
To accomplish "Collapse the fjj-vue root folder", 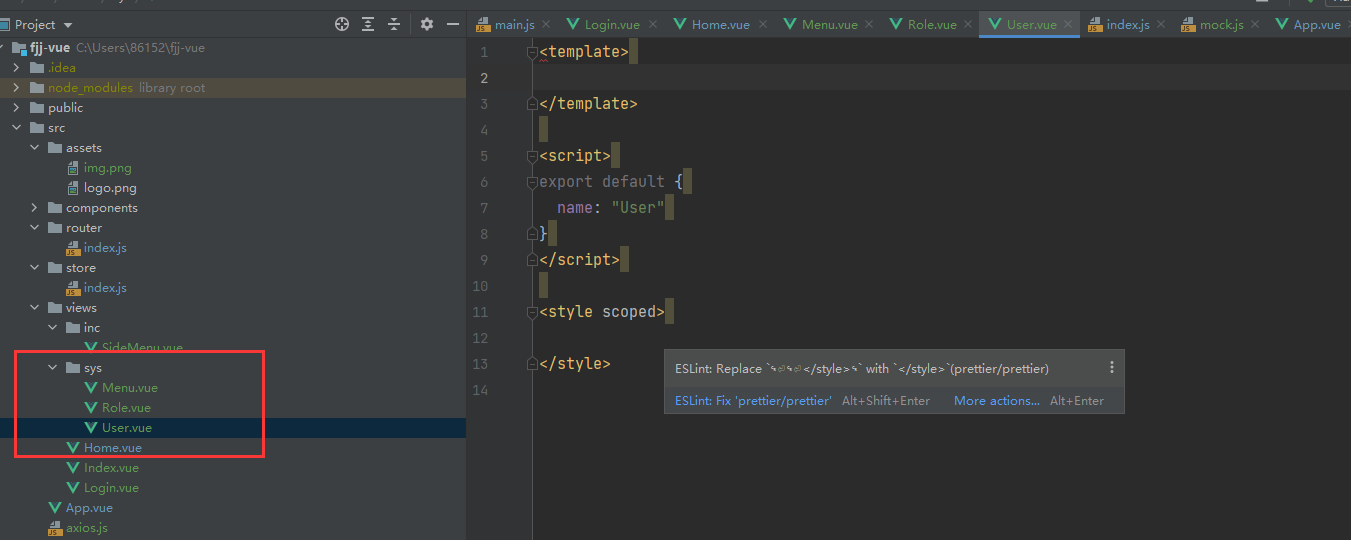I will click(4, 47).
